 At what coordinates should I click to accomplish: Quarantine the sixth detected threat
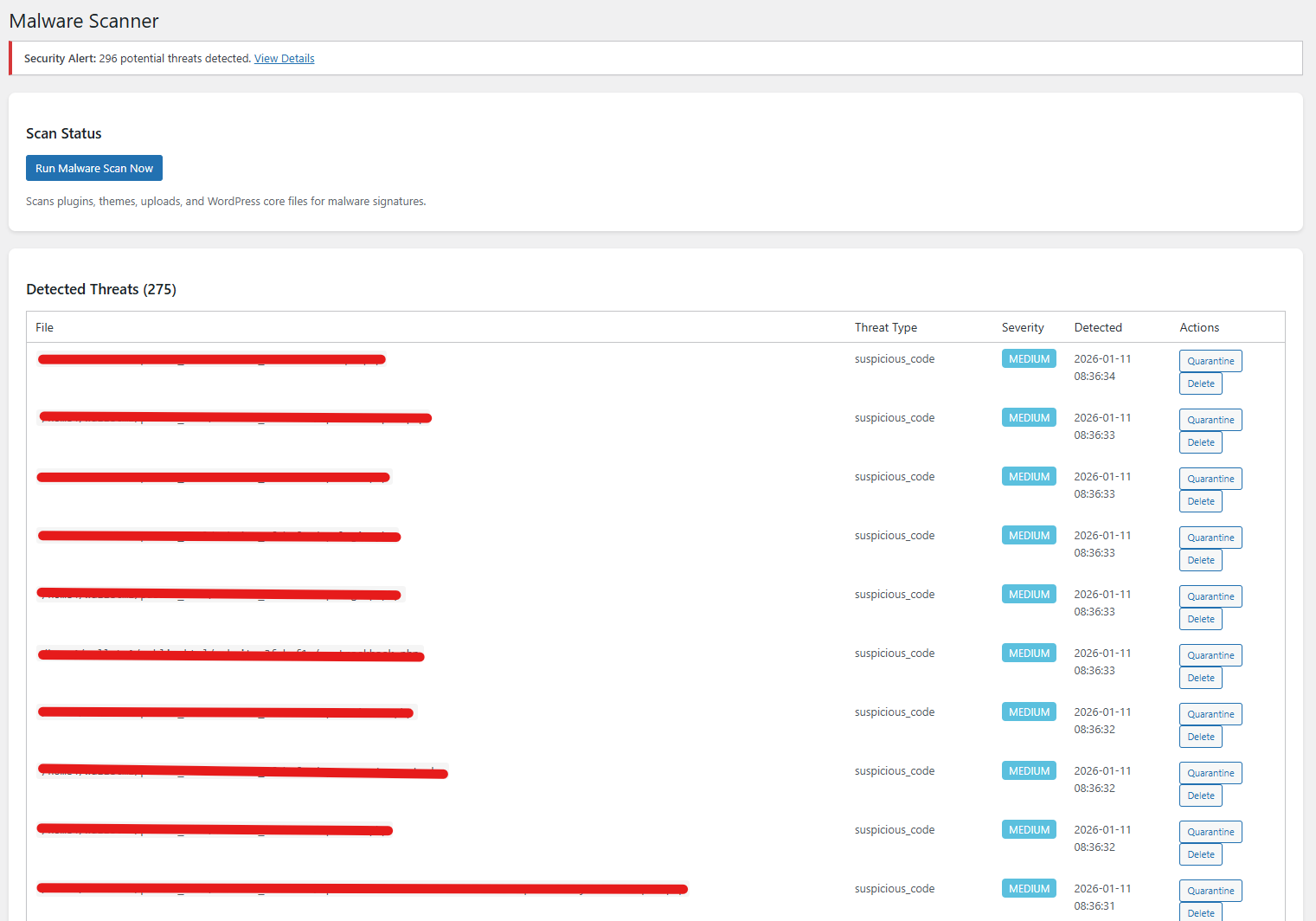pos(1210,654)
